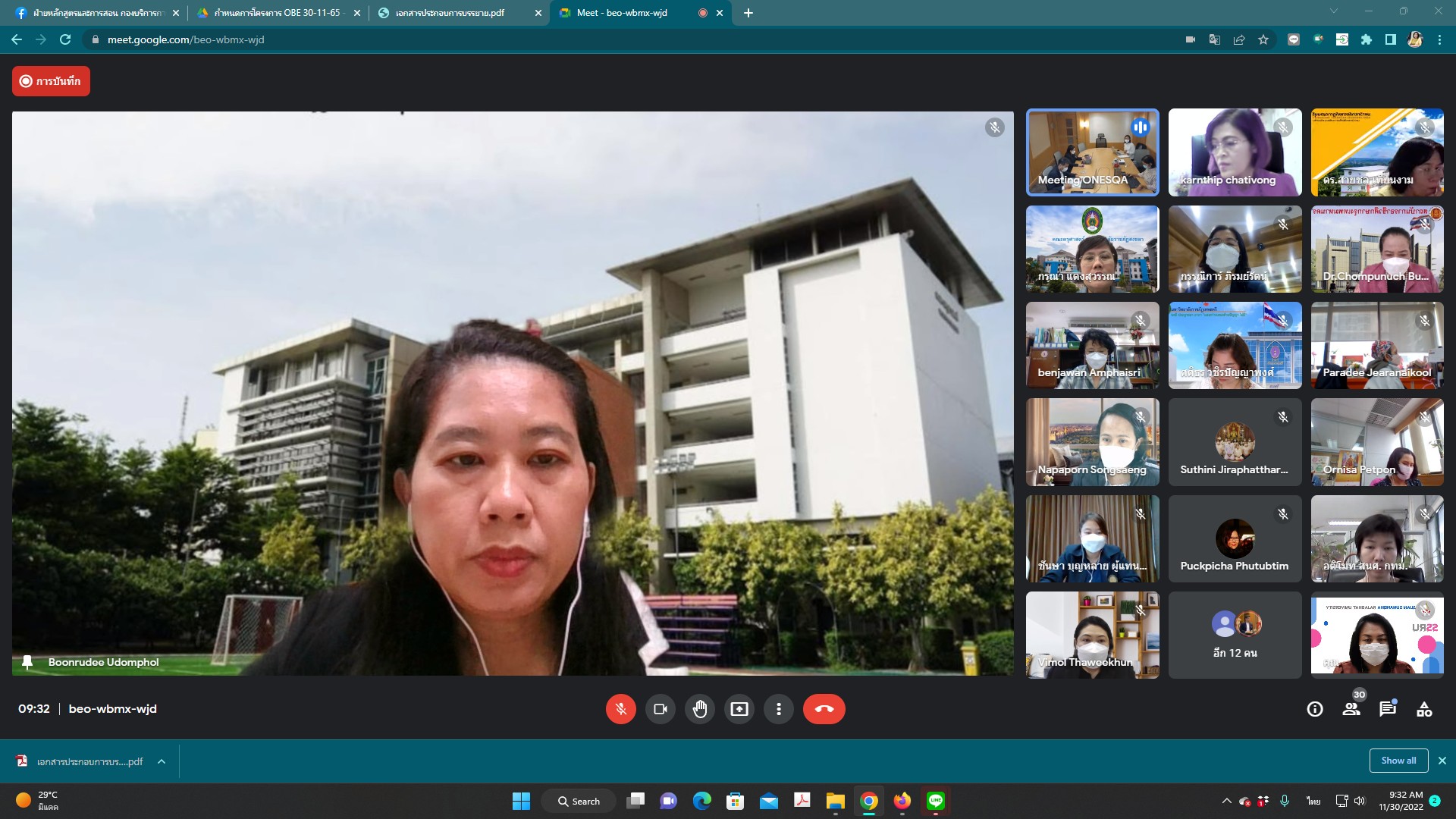Click the Present now screen share icon
The height and width of the screenshot is (819, 1456).
coord(739,709)
